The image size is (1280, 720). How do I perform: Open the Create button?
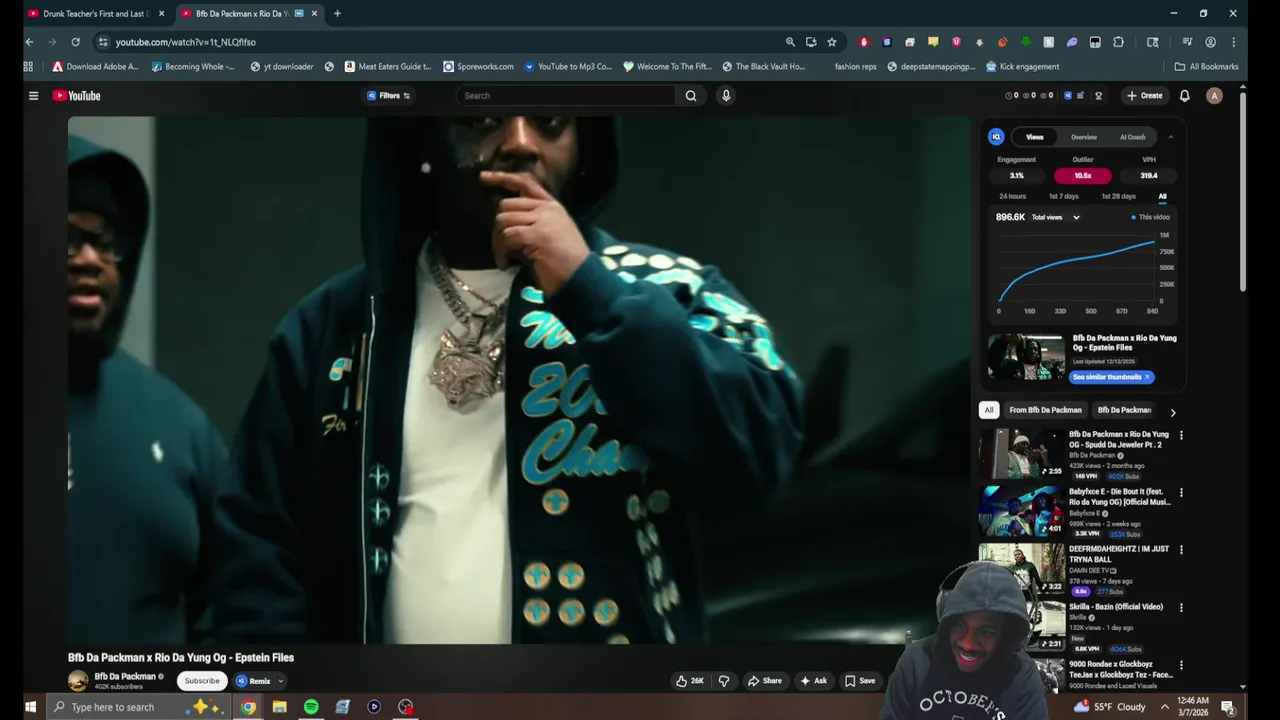[x=1144, y=96]
